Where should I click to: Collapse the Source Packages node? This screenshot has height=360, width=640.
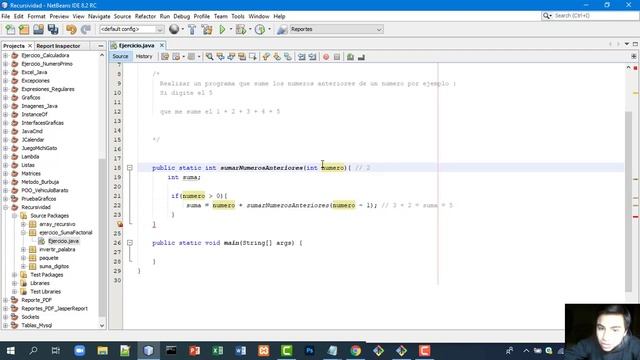(14, 216)
